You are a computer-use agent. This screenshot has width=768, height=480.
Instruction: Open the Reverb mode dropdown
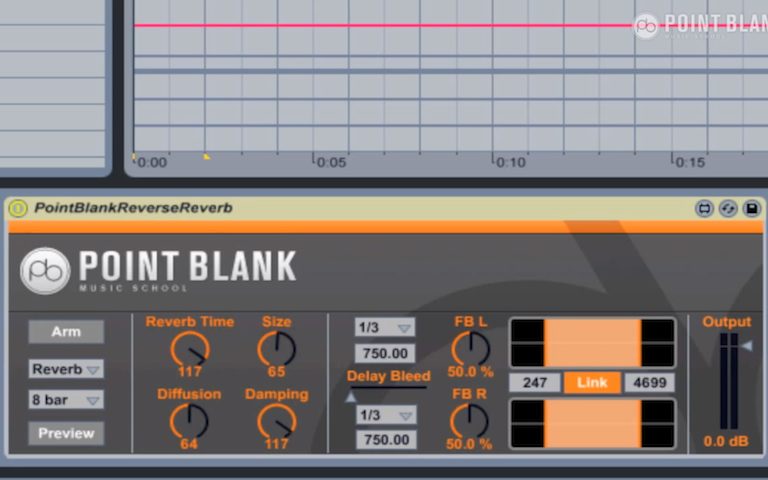click(x=66, y=369)
